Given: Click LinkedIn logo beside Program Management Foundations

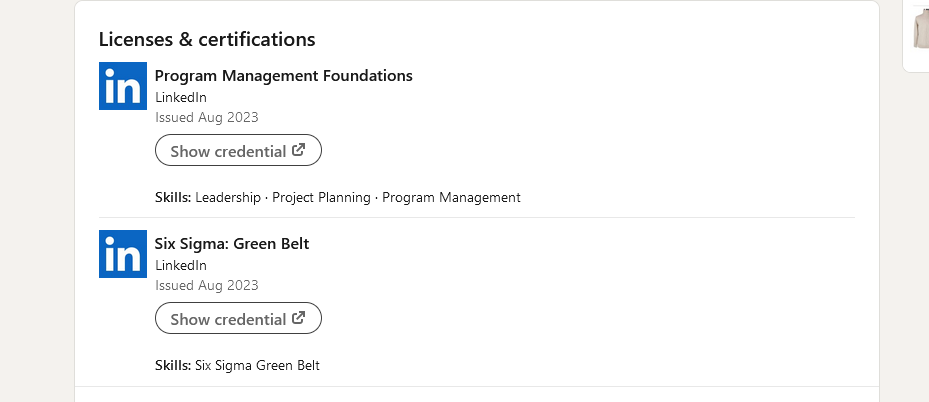Looking at the screenshot, I should [x=123, y=86].
